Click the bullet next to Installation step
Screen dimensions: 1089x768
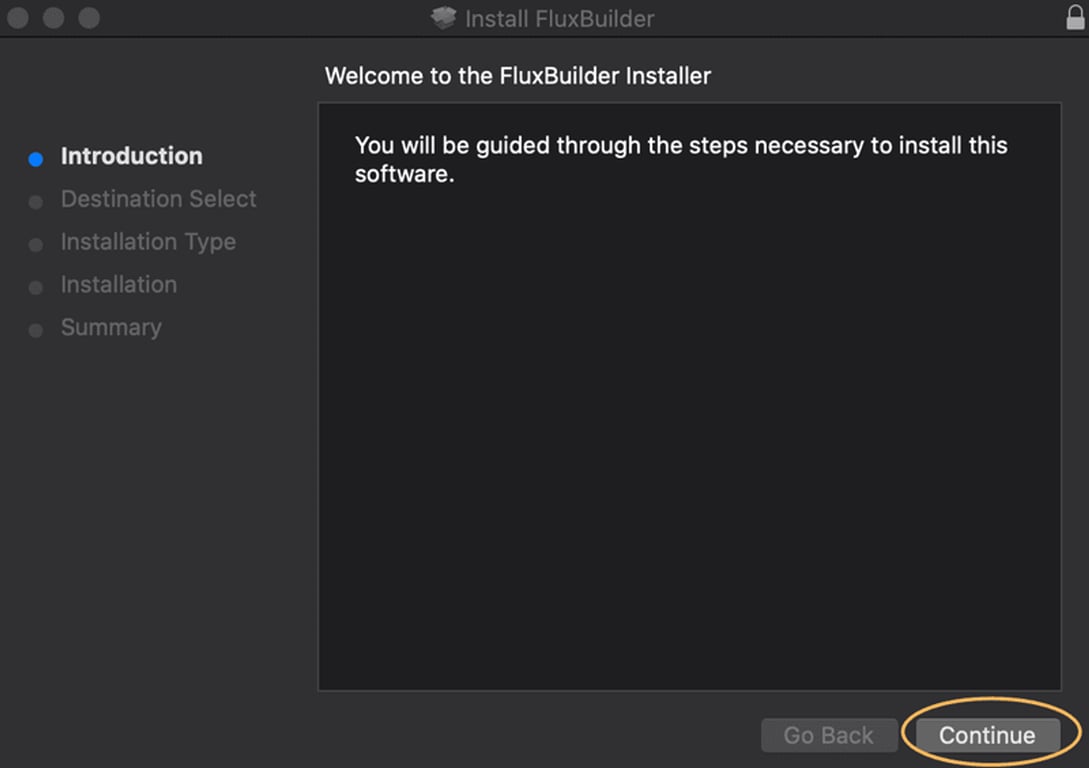pos(36,288)
